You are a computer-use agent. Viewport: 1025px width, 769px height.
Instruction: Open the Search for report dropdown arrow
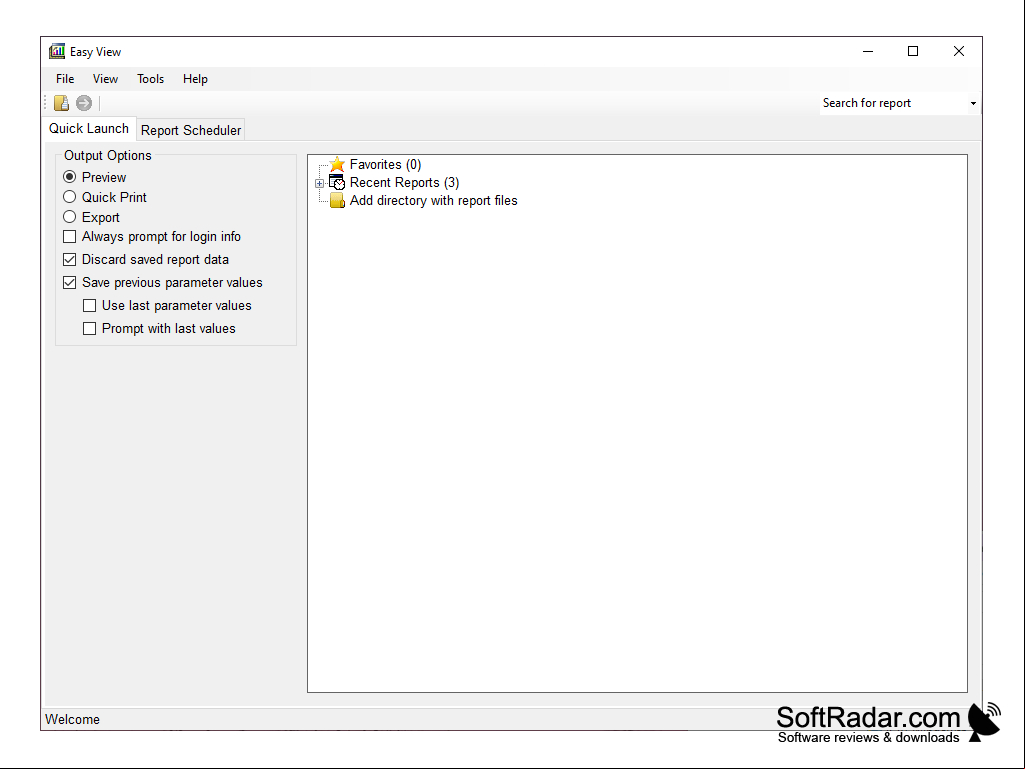(973, 103)
